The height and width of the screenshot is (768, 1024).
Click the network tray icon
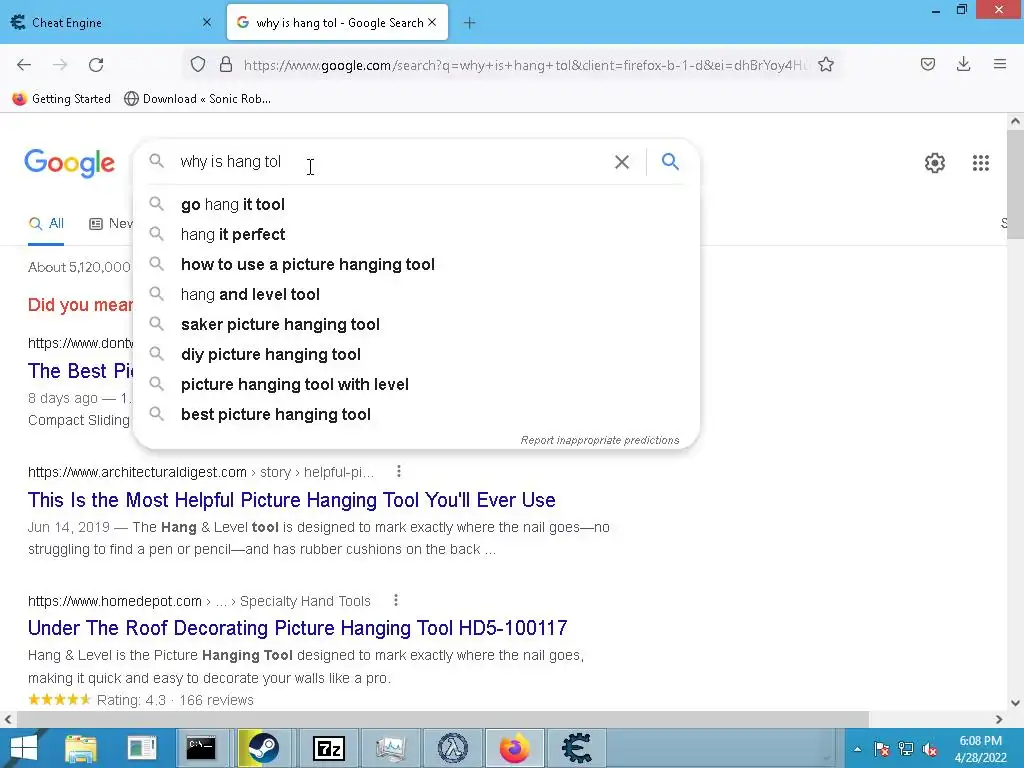point(906,749)
